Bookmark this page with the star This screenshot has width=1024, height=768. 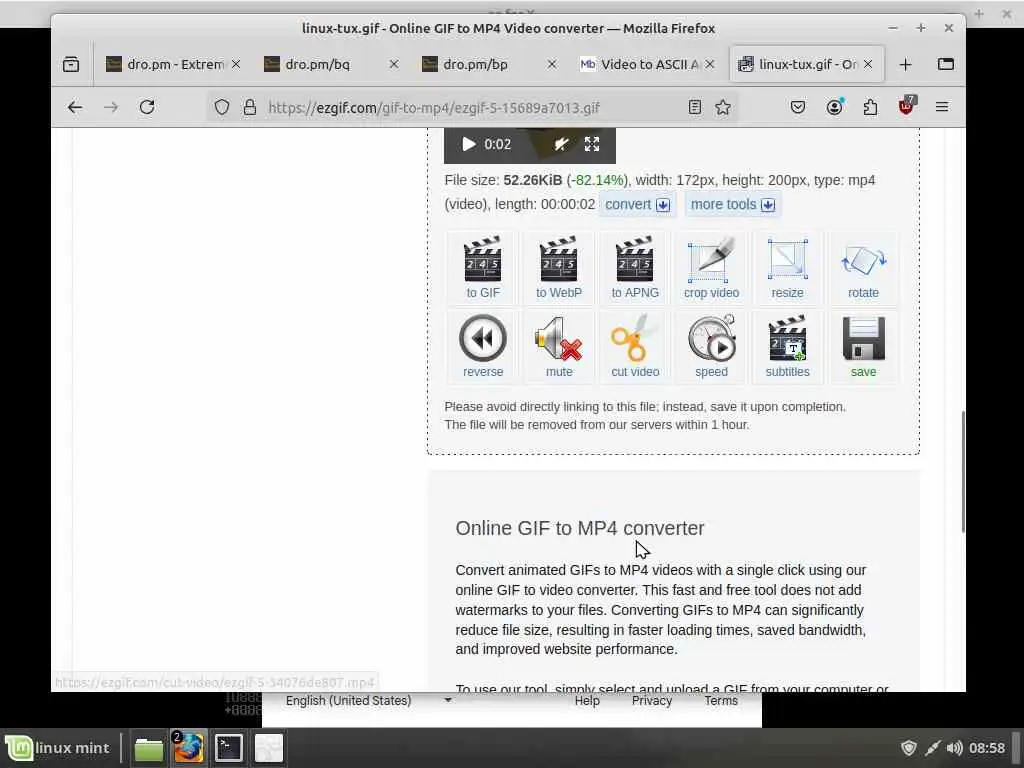pyautogui.click(x=723, y=107)
